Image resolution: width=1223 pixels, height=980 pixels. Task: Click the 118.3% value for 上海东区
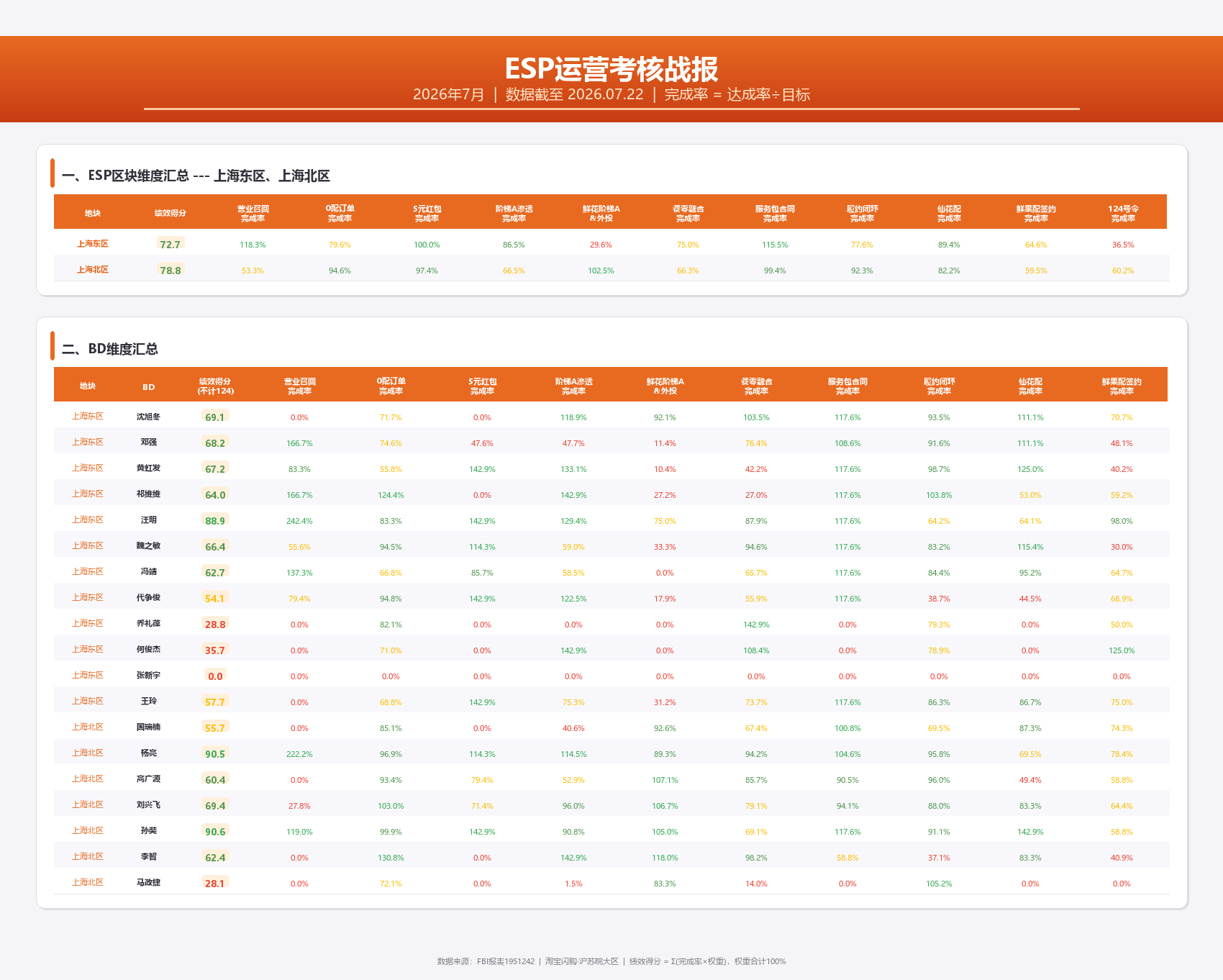253,245
